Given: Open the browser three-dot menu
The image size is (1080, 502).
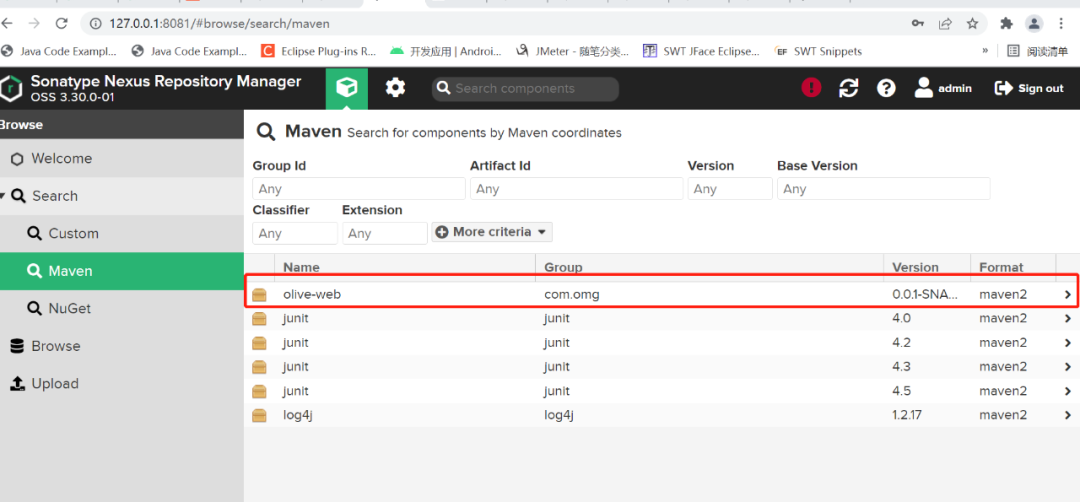Looking at the screenshot, I should [x=1061, y=23].
